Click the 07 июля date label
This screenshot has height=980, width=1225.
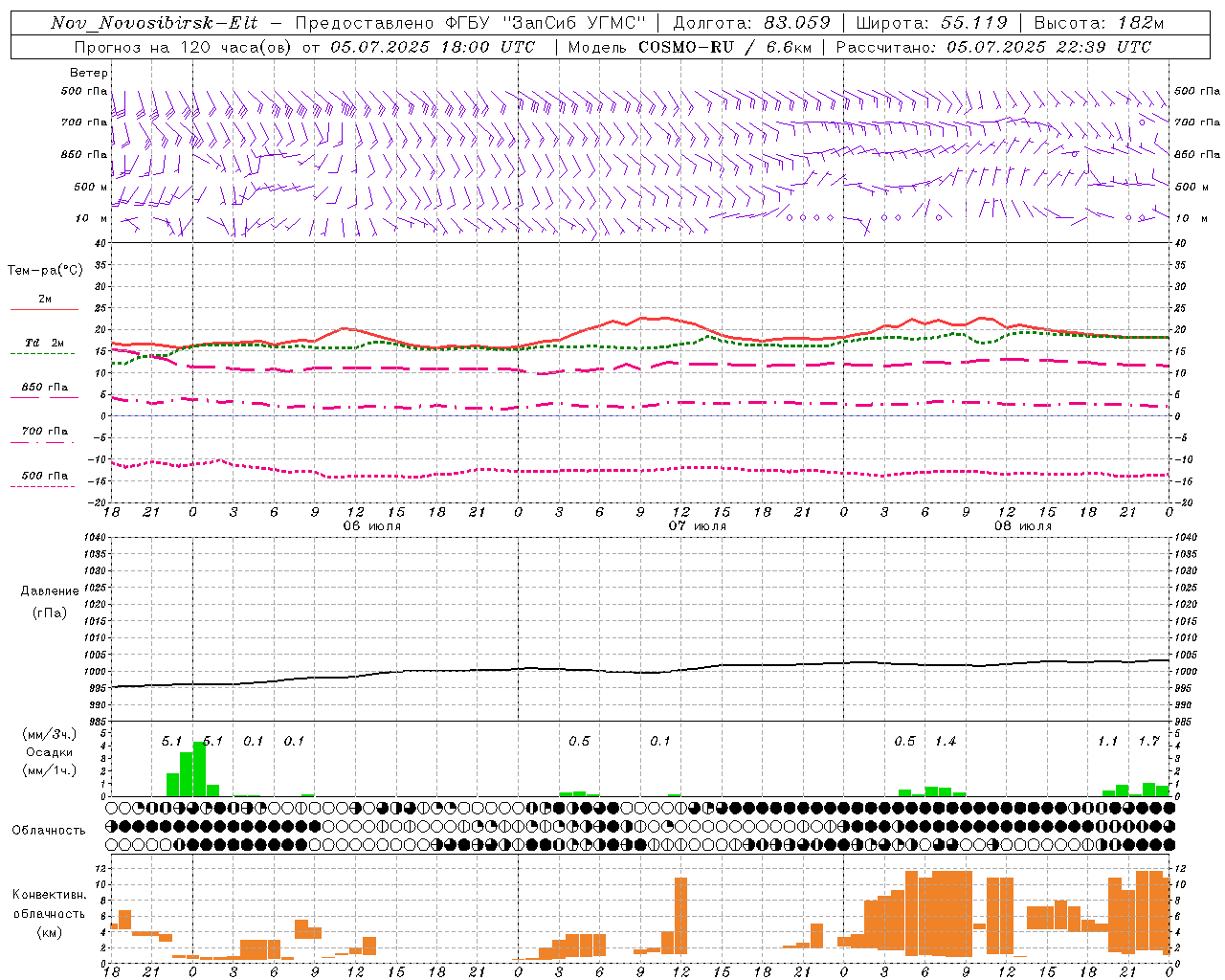tap(698, 526)
